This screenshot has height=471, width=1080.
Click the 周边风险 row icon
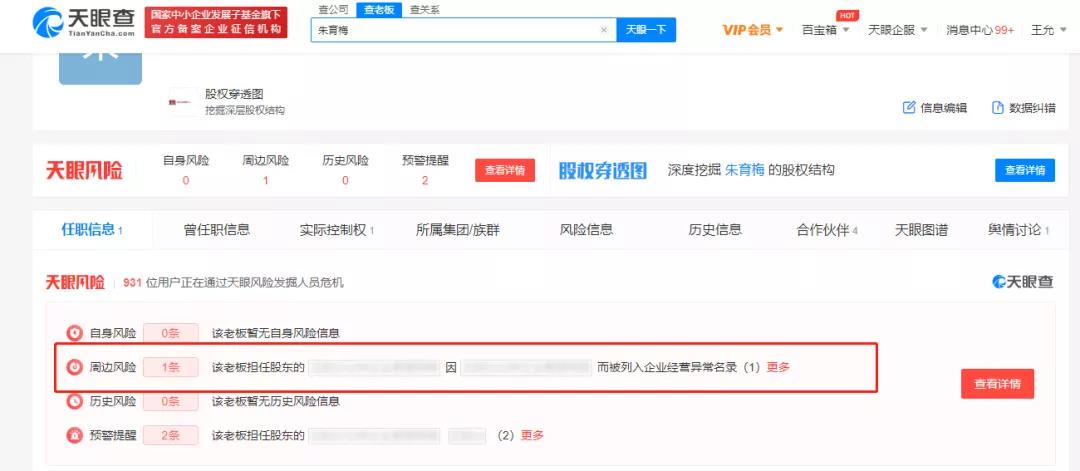point(74,368)
